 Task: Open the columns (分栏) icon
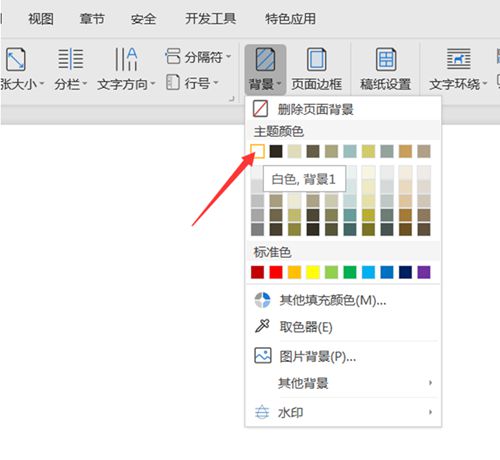[71, 59]
